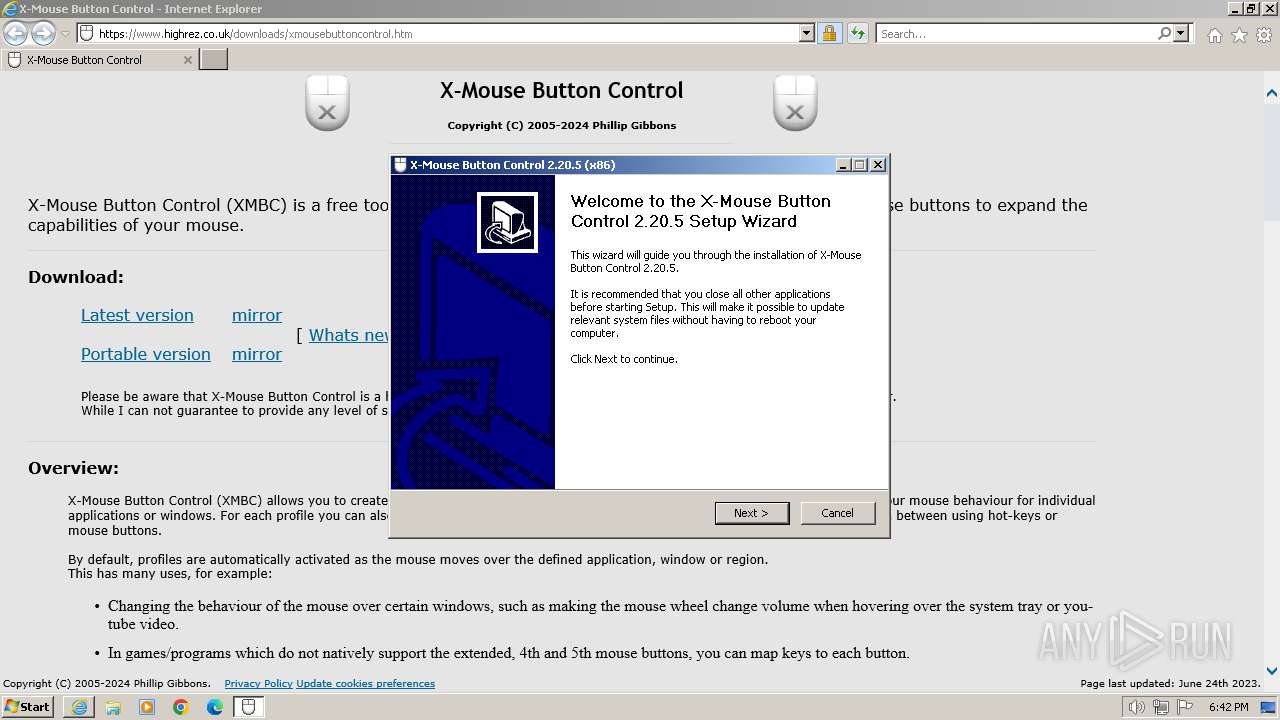Close the X-Mouse Button Control tab

pos(187,60)
